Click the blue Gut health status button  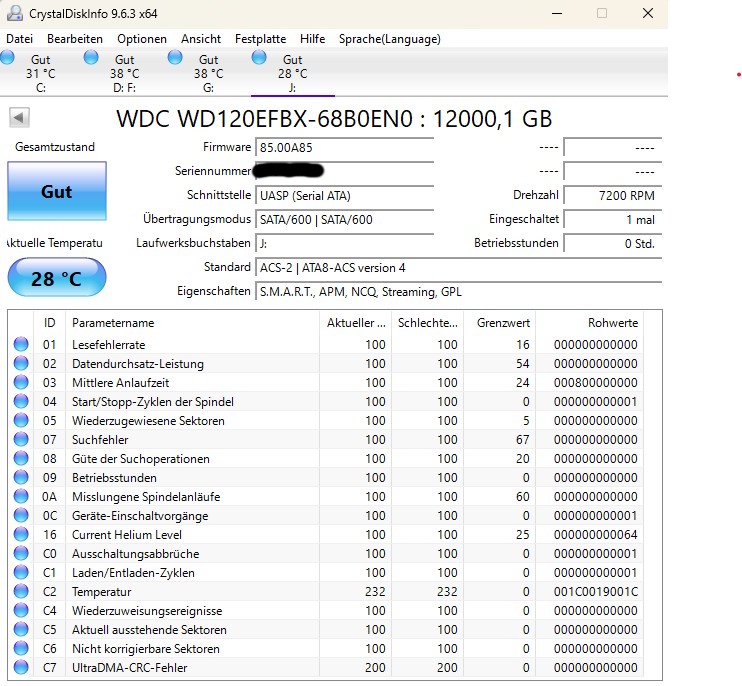[x=57, y=191]
